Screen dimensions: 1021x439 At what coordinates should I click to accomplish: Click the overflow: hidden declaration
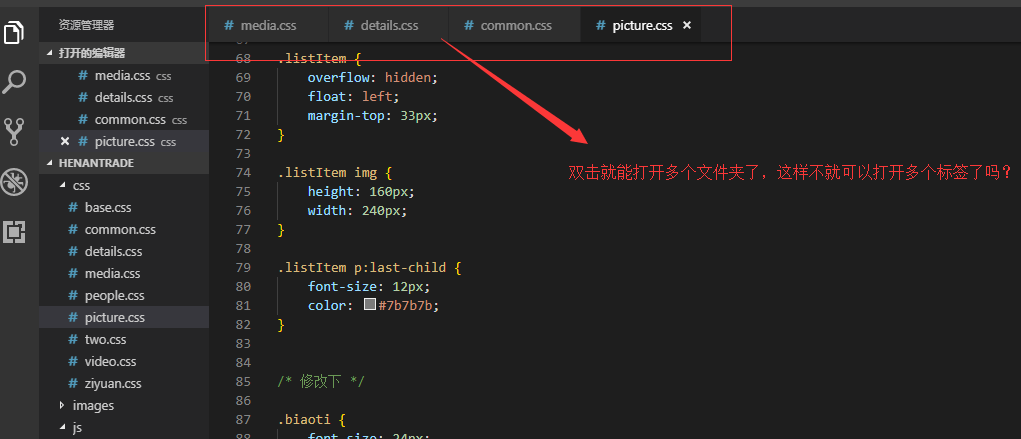click(x=373, y=78)
